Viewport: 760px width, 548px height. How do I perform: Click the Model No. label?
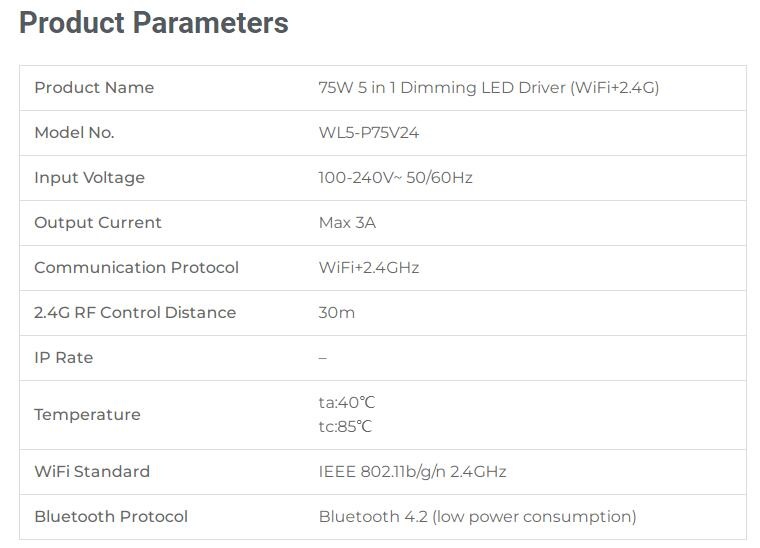[x=74, y=133]
